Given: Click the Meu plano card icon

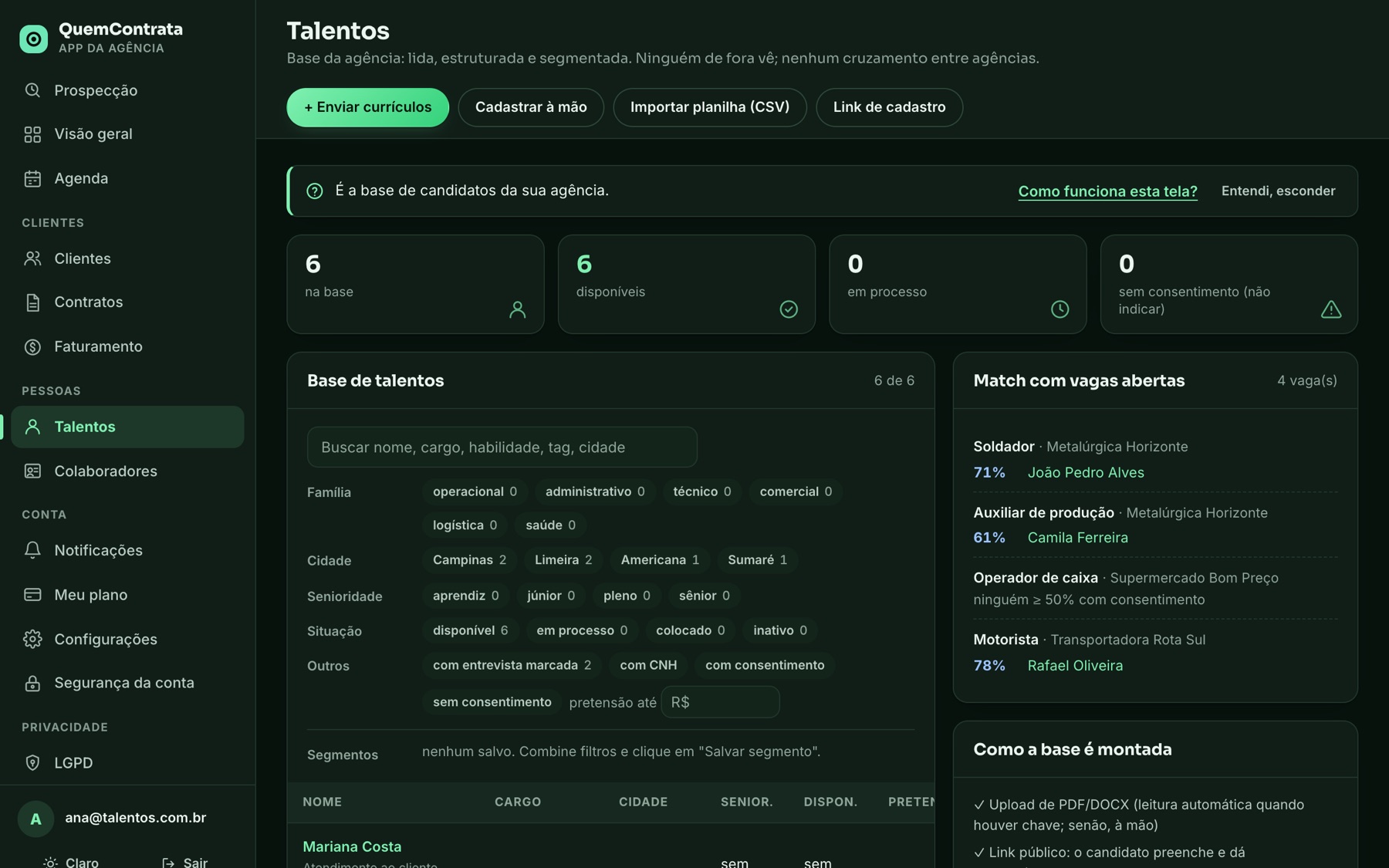Looking at the screenshot, I should point(32,595).
